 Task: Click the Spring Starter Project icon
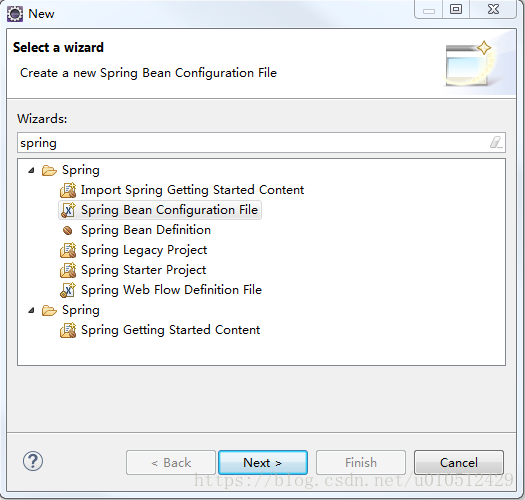[x=68, y=271]
